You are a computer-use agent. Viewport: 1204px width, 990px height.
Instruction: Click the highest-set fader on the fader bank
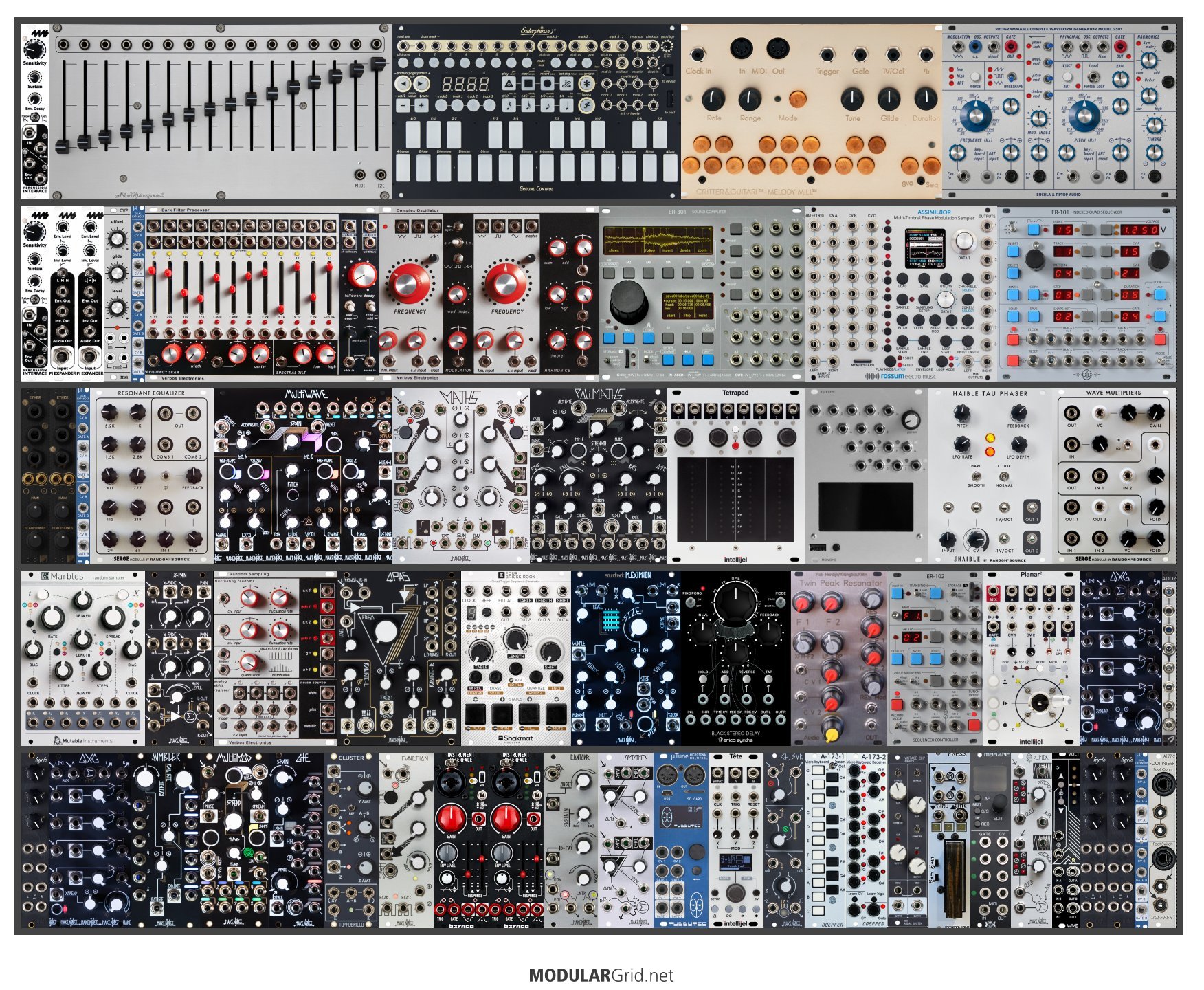tap(378, 64)
